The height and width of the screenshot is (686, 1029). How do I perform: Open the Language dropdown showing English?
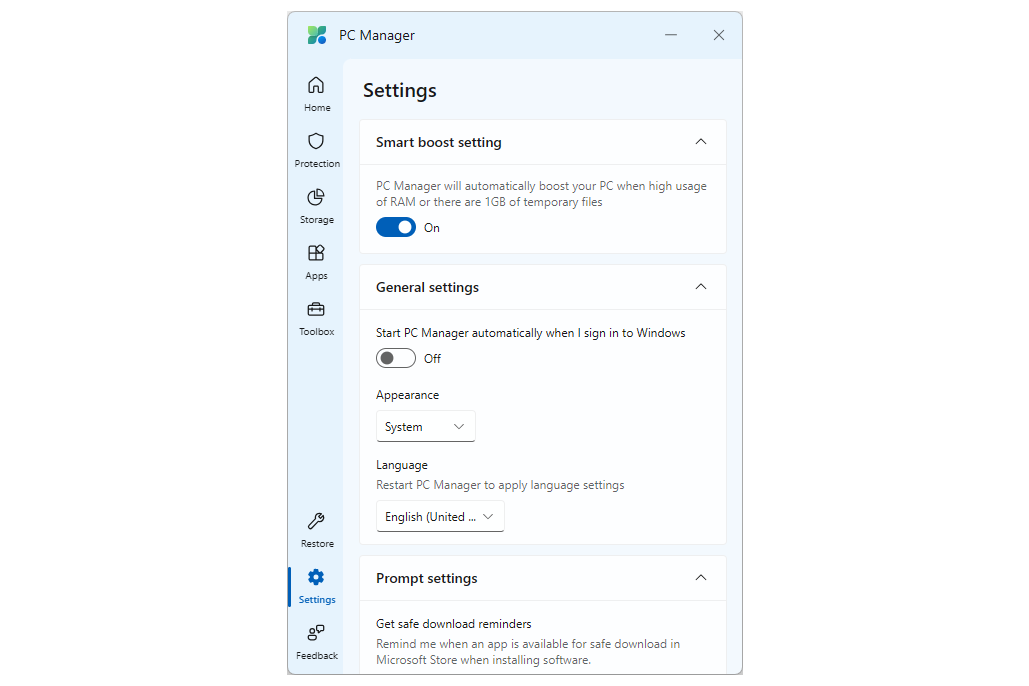click(x=440, y=517)
